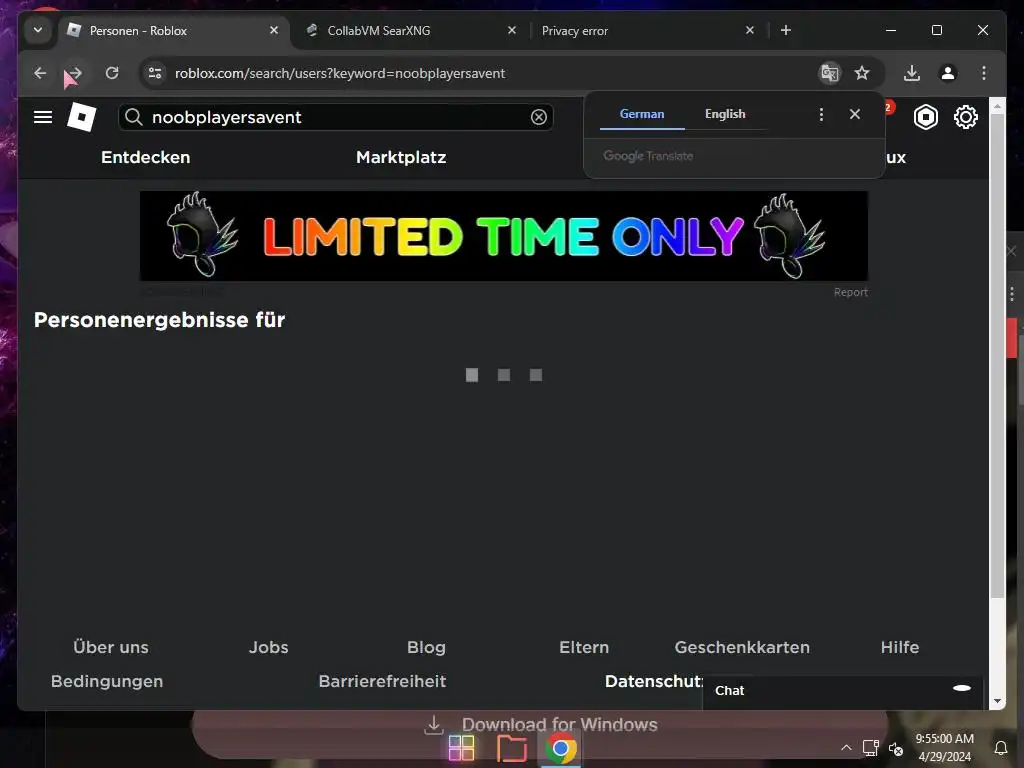This screenshot has height=768, width=1024.
Task: Clear the Roblox search field
Action: (x=539, y=117)
